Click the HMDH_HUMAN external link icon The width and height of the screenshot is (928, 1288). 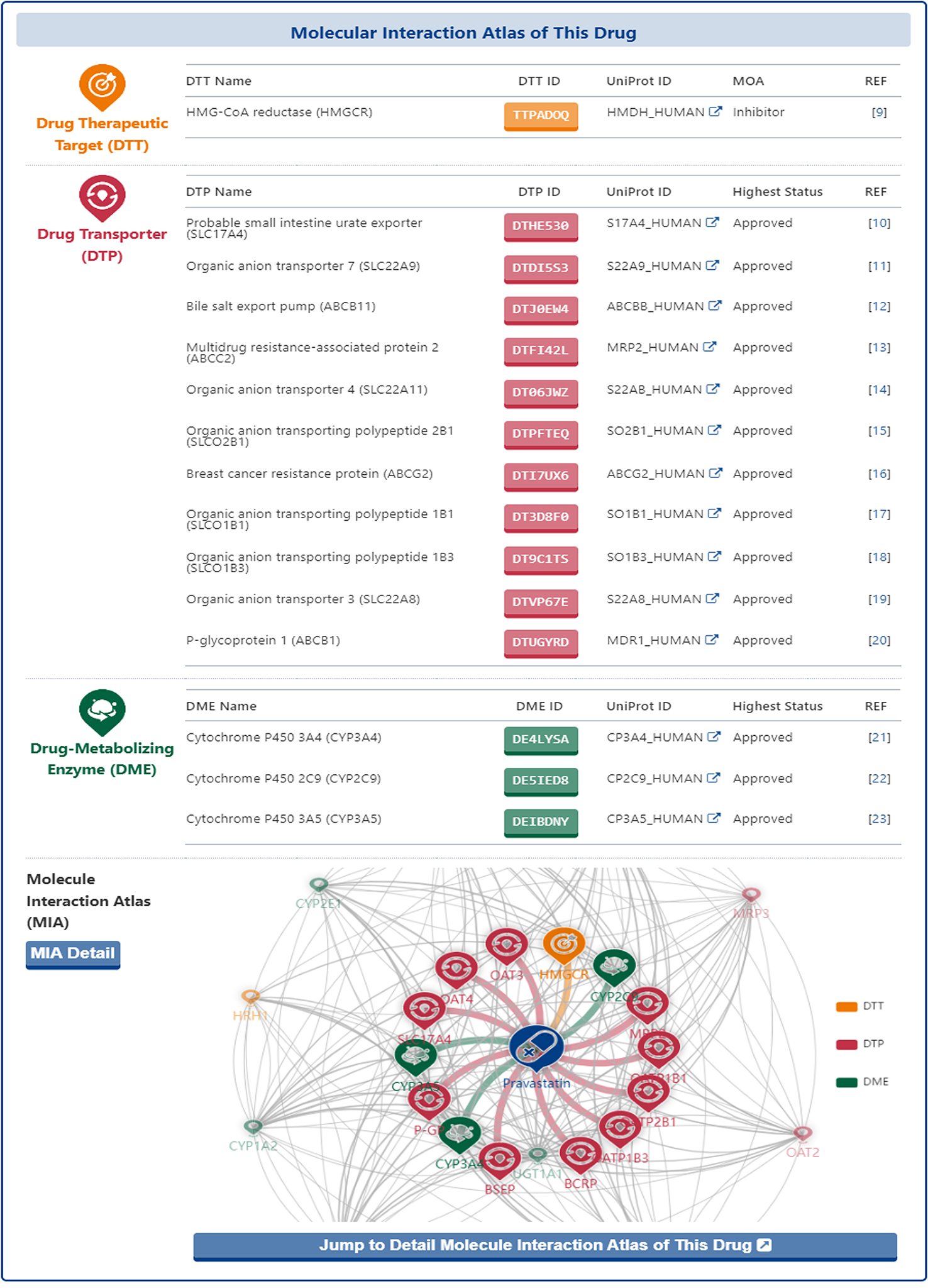click(x=715, y=112)
